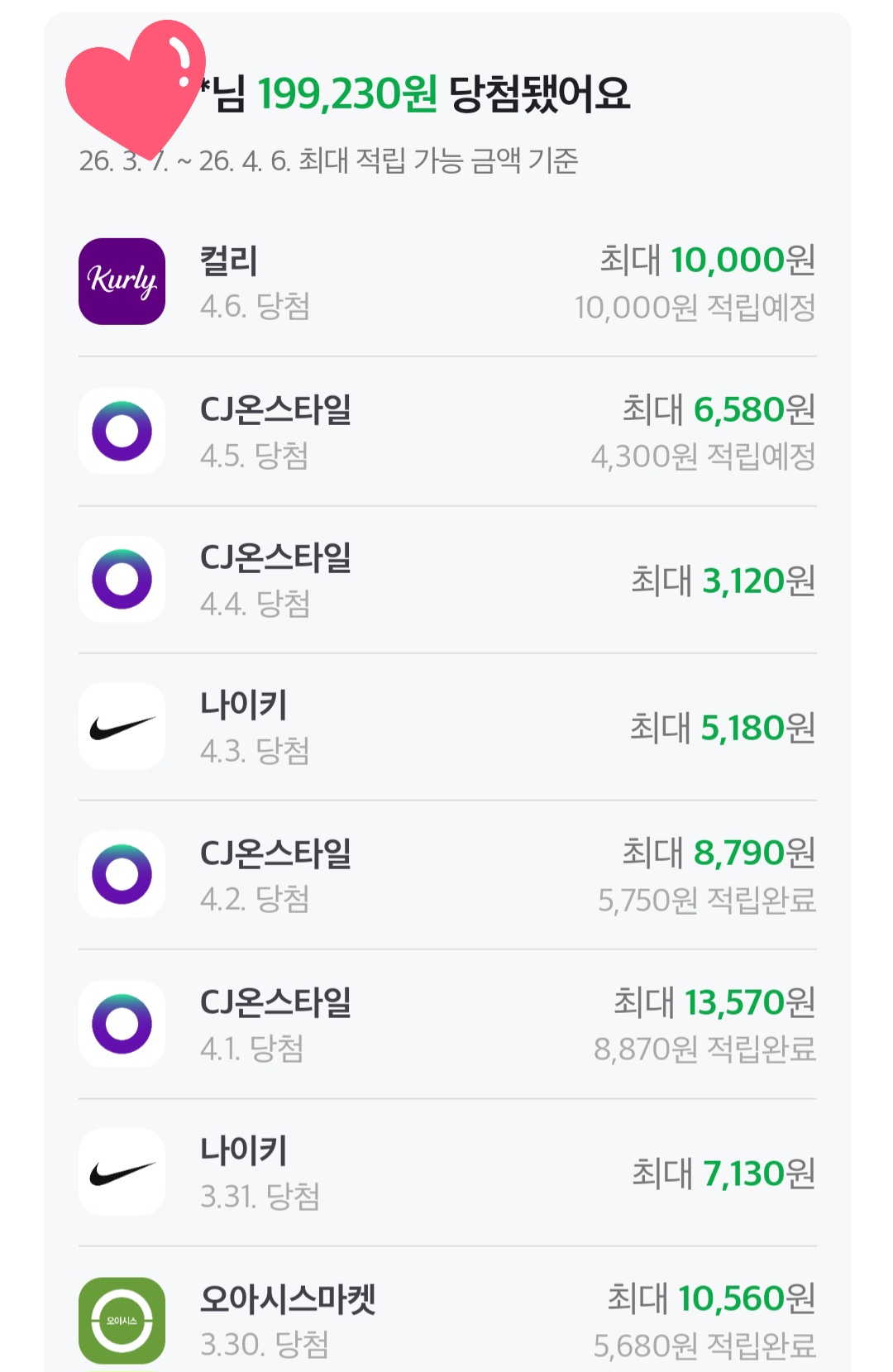Tap CJ온스타일 icon for 4.4. win
Screen dimensions: 893x1372
(x=122, y=579)
